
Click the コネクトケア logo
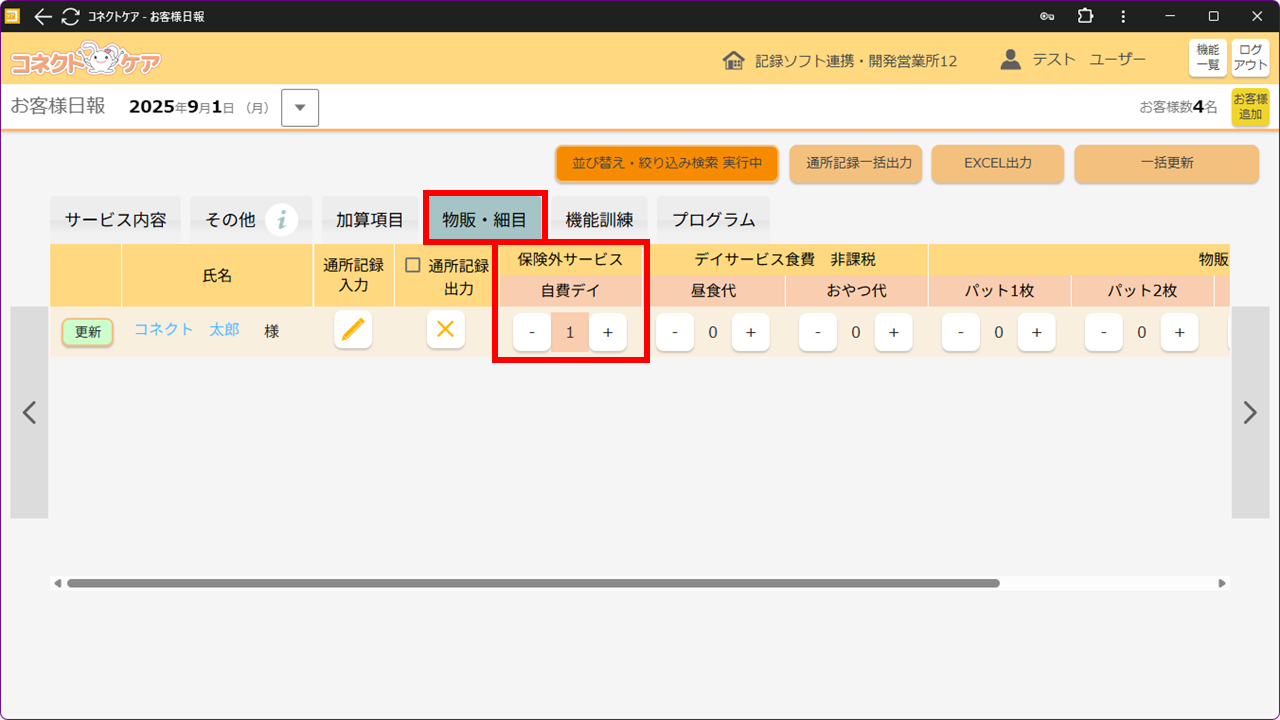(x=85, y=60)
